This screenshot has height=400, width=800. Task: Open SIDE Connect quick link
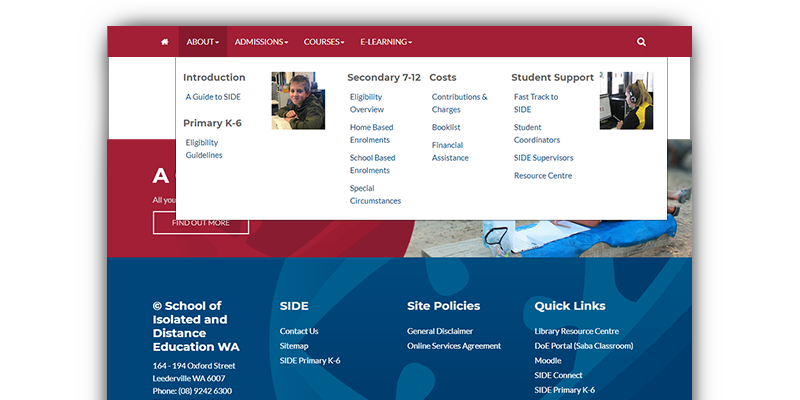click(x=558, y=376)
